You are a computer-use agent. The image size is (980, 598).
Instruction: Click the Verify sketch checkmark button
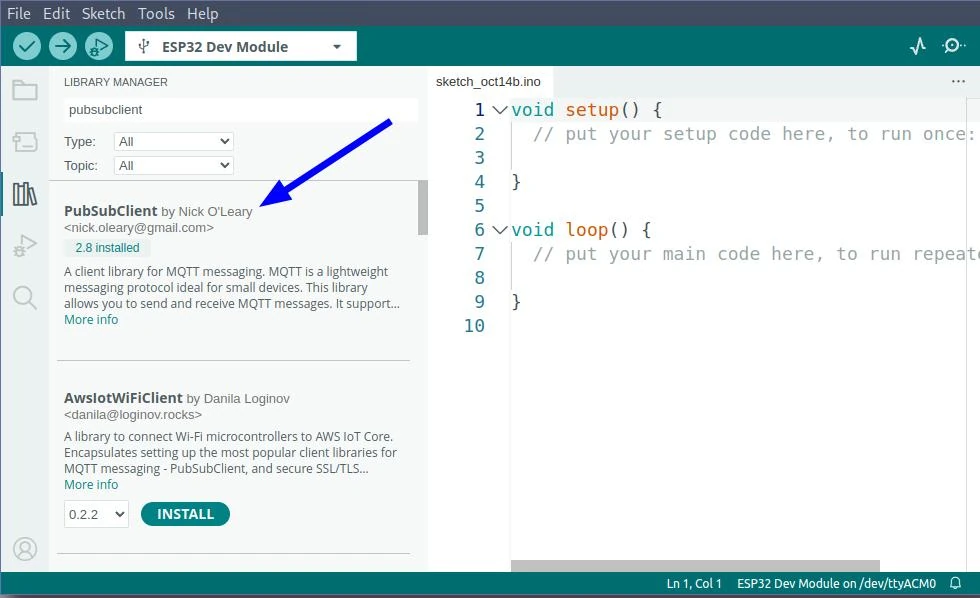tap(27, 46)
